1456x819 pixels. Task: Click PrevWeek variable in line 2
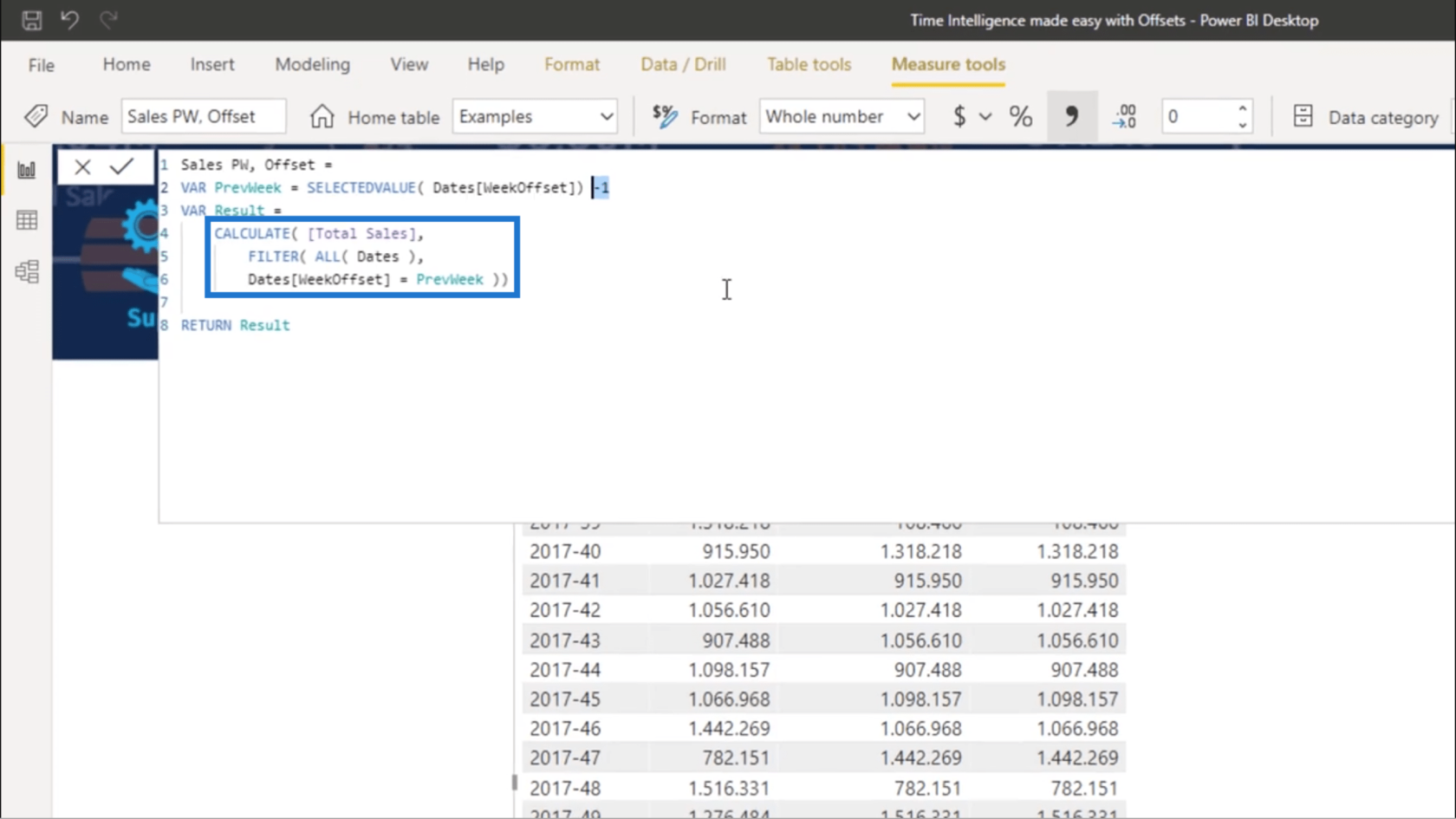[x=248, y=187]
